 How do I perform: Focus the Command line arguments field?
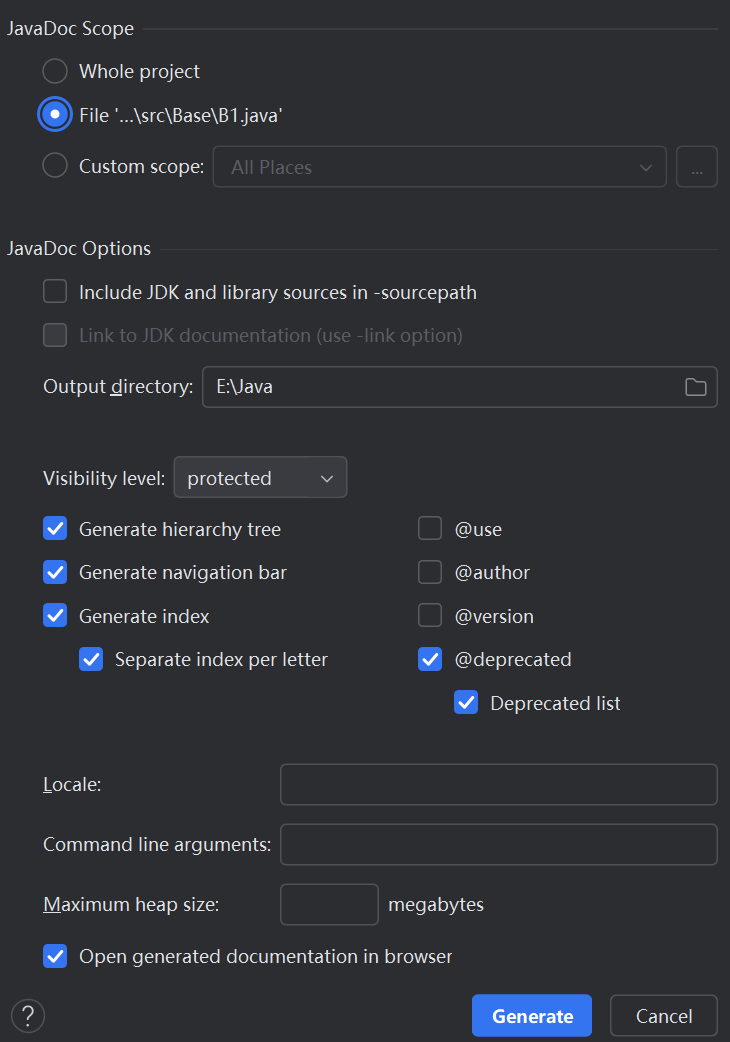click(498, 844)
